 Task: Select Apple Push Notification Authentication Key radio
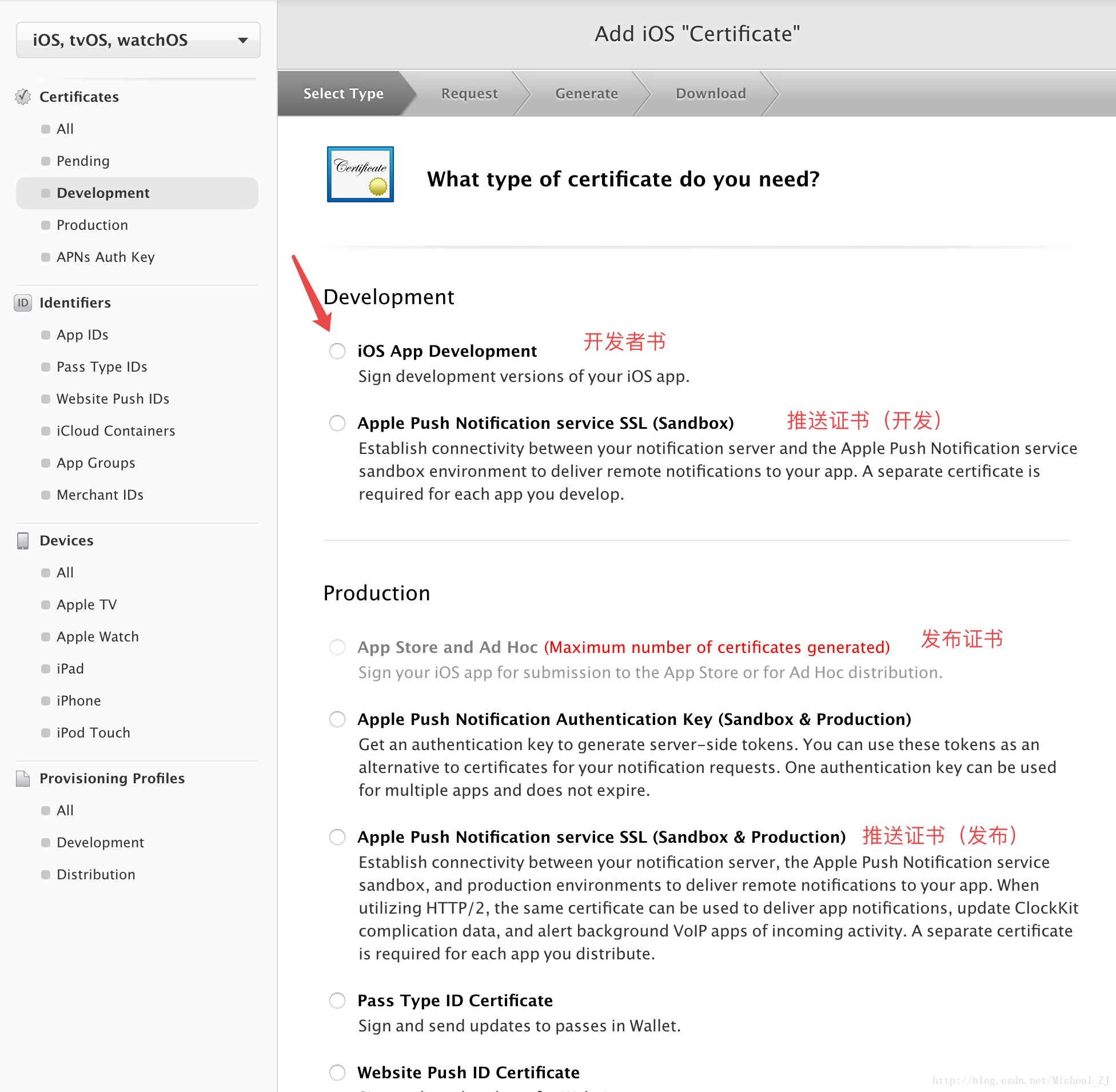pyautogui.click(x=337, y=720)
